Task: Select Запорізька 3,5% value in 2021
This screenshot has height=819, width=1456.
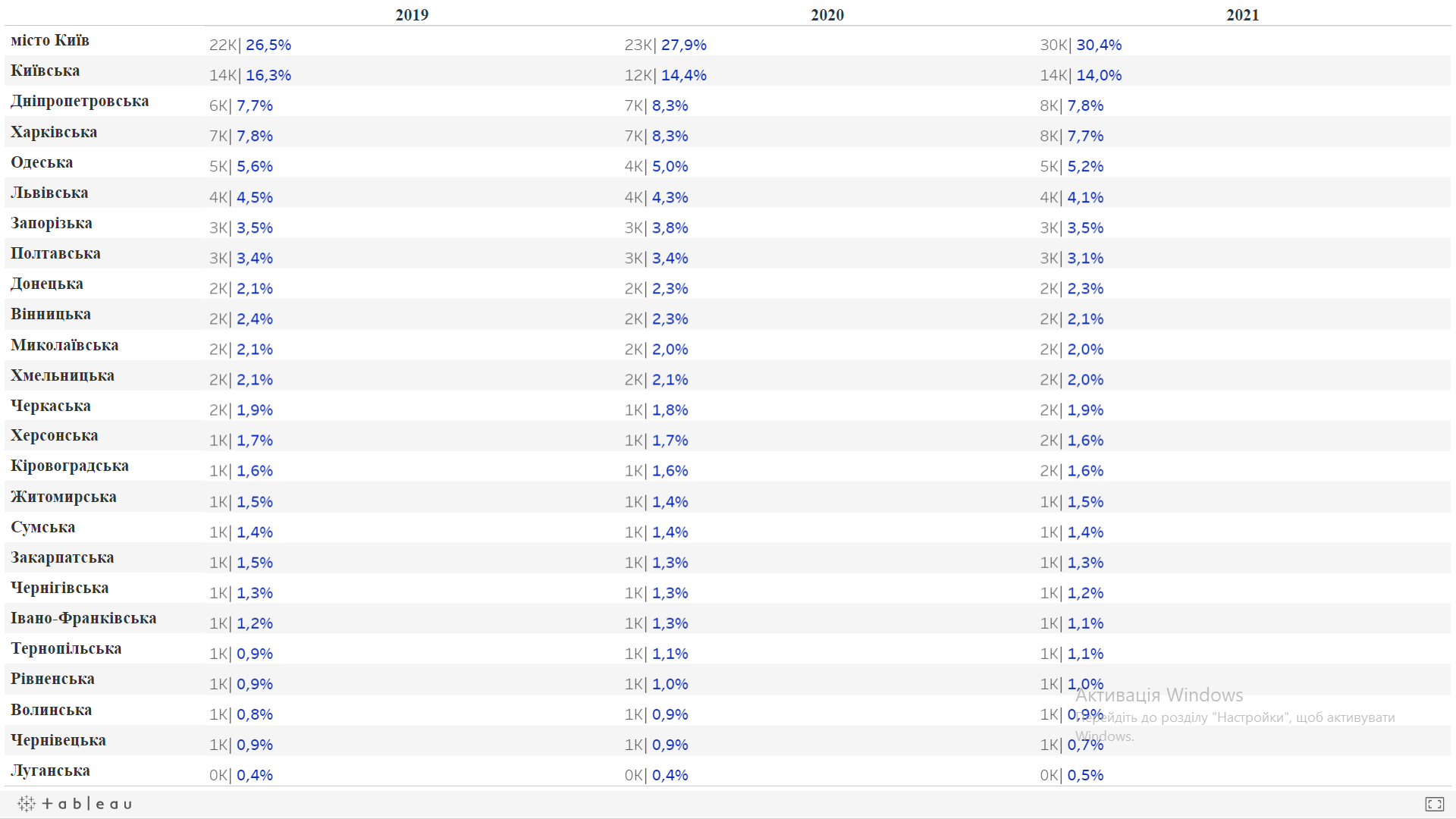Action: point(1085,228)
